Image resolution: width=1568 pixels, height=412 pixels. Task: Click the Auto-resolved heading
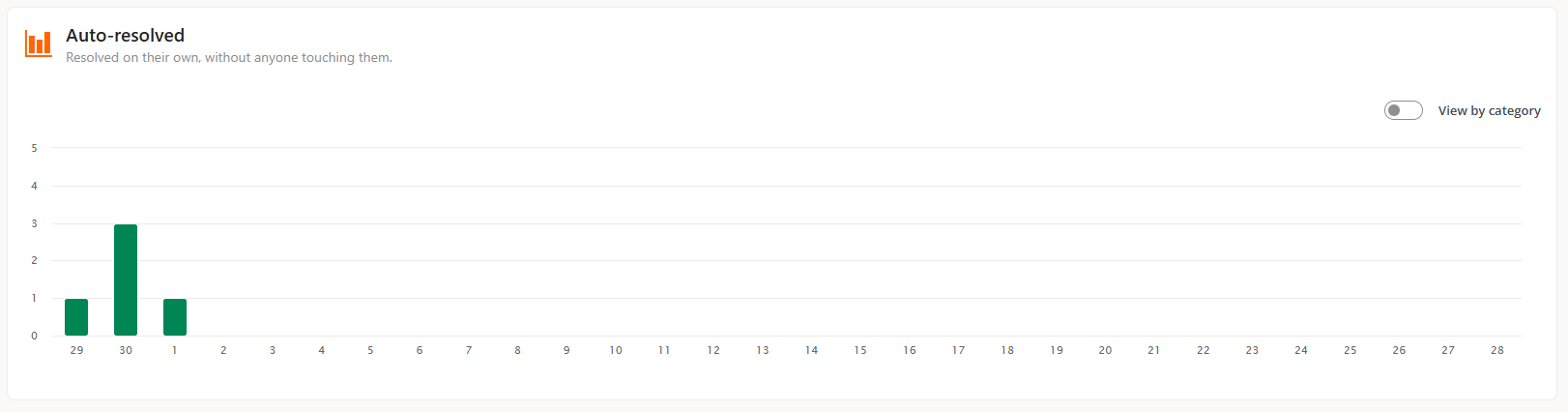point(125,35)
